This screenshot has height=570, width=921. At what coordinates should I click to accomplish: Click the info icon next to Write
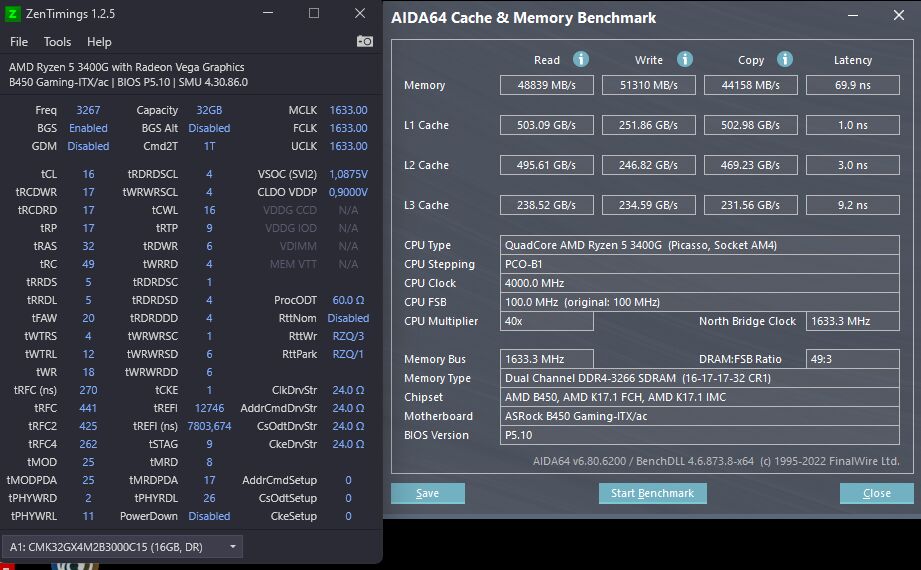point(685,60)
